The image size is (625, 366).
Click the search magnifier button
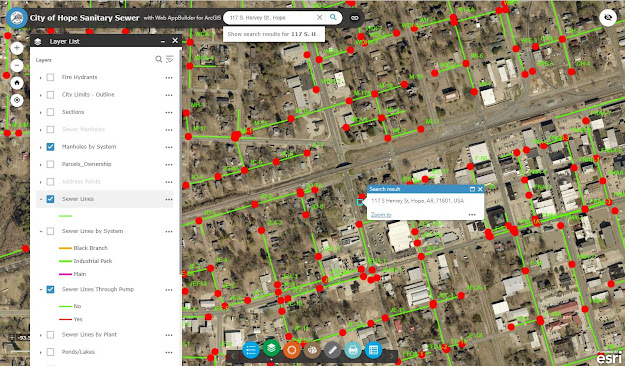click(x=333, y=18)
